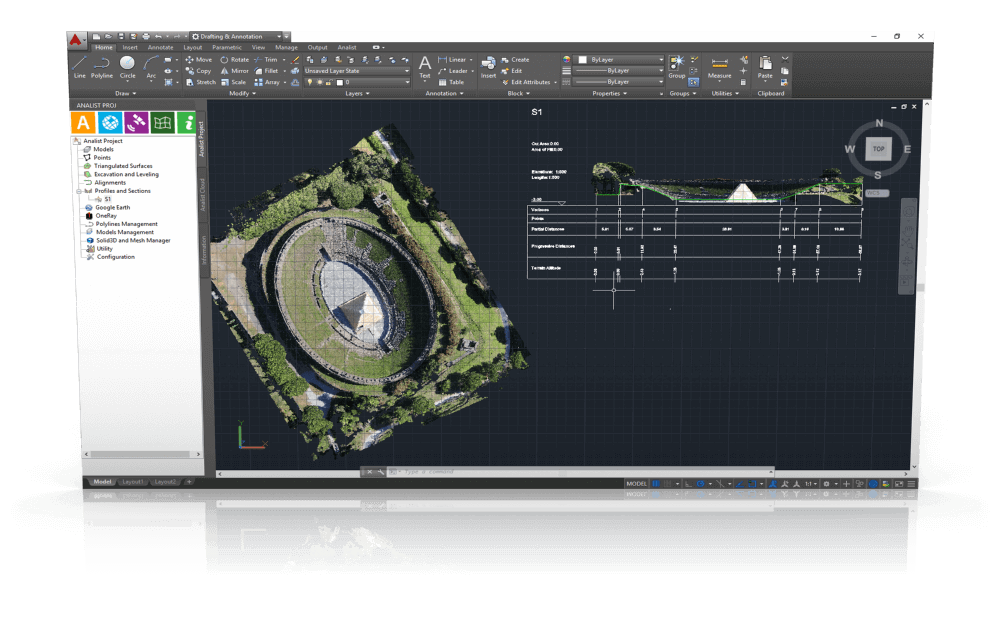The width and height of the screenshot is (1000, 620).
Task: Collapse the Profiles and Sections tree node
Action: coord(79,191)
